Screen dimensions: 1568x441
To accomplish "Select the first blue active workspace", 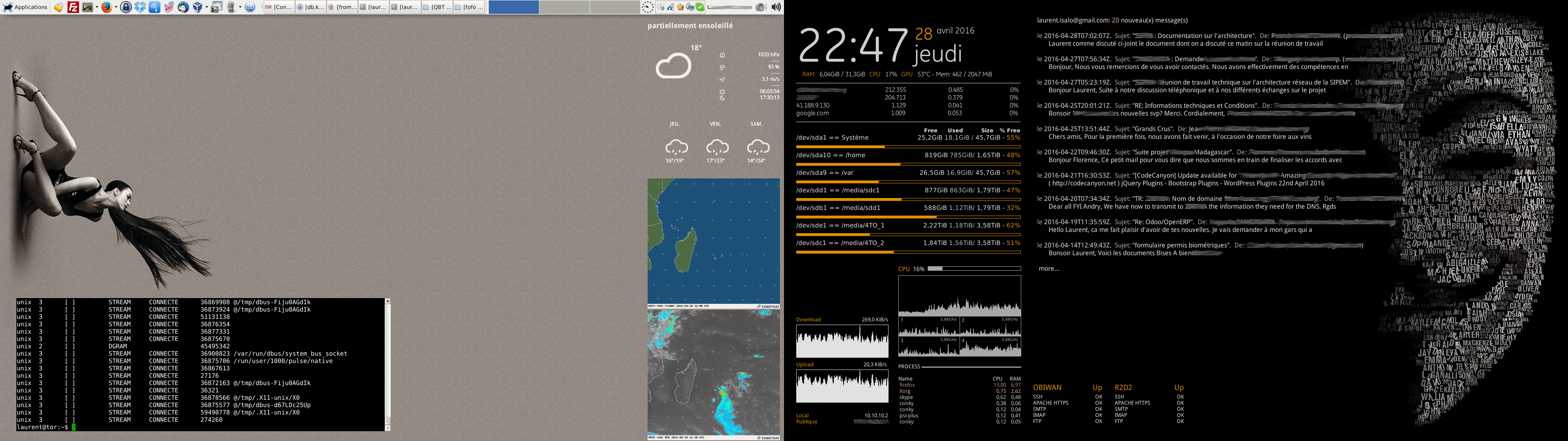I will [513, 7].
